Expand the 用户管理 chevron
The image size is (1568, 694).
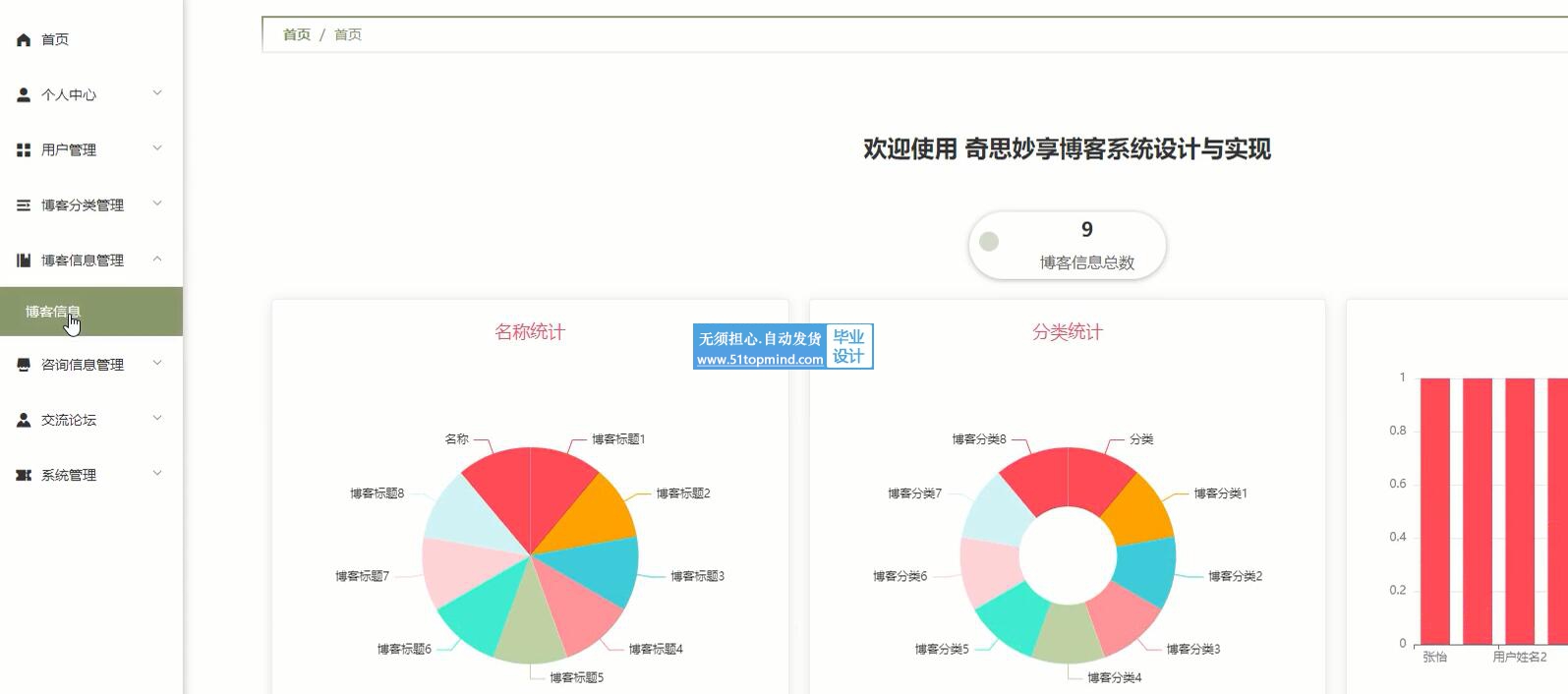click(x=157, y=148)
